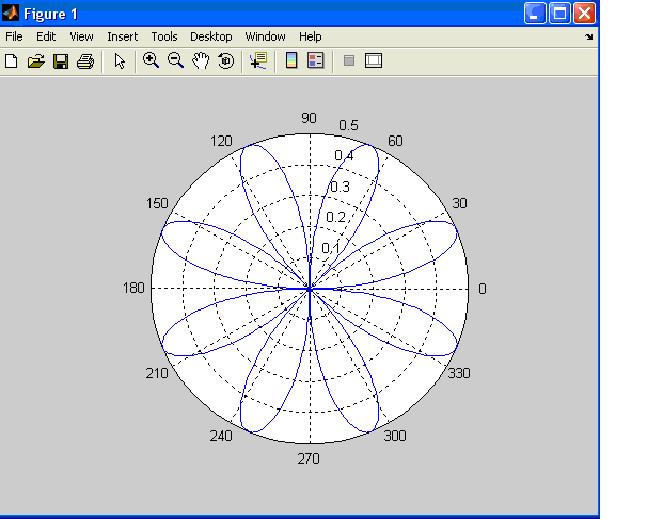Enable the Data Cursor tool
The image size is (648, 519).
259,61
